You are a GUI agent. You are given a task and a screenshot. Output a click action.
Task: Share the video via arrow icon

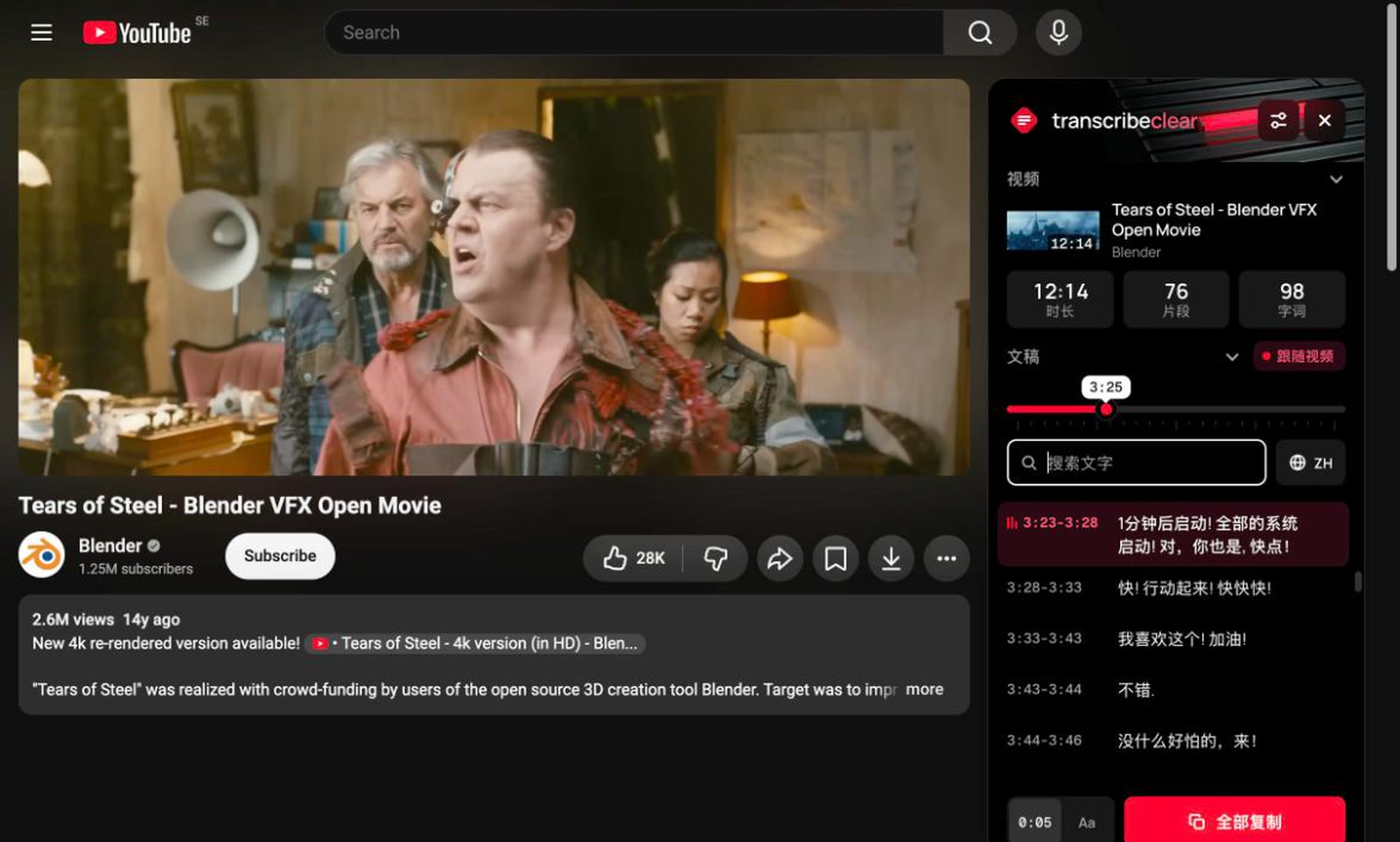780,558
